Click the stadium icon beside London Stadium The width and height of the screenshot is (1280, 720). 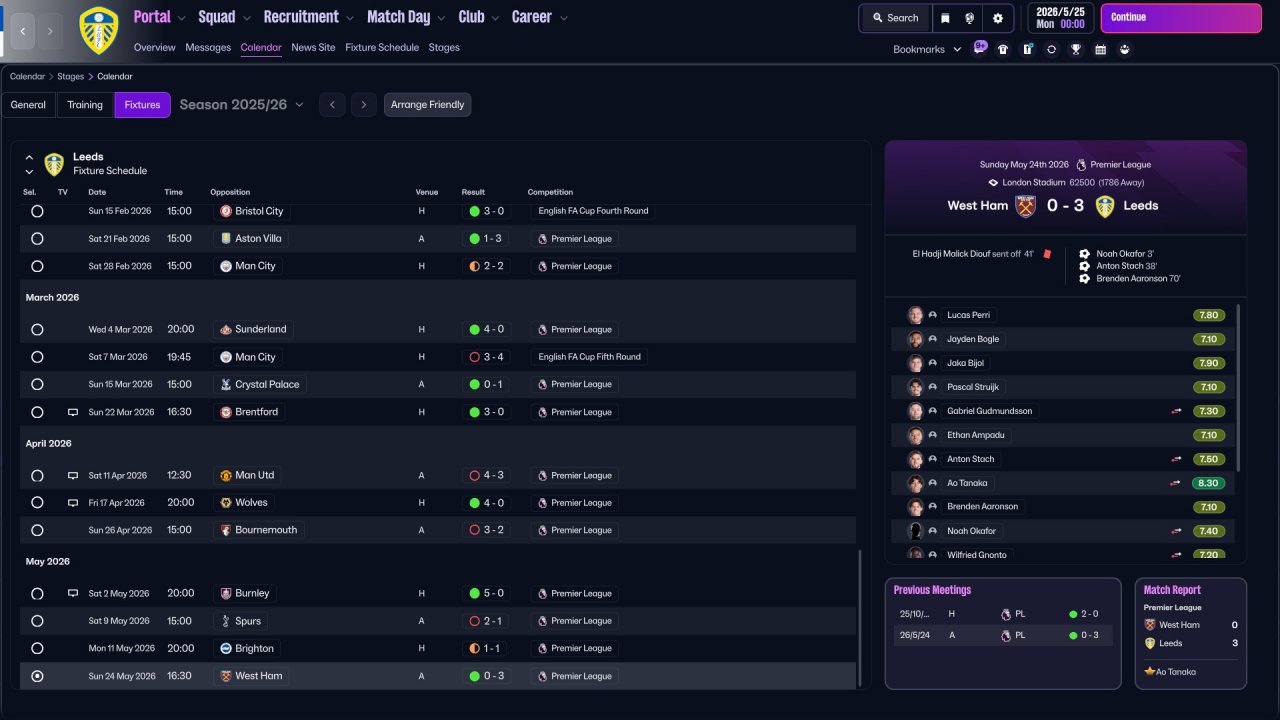tap(993, 183)
